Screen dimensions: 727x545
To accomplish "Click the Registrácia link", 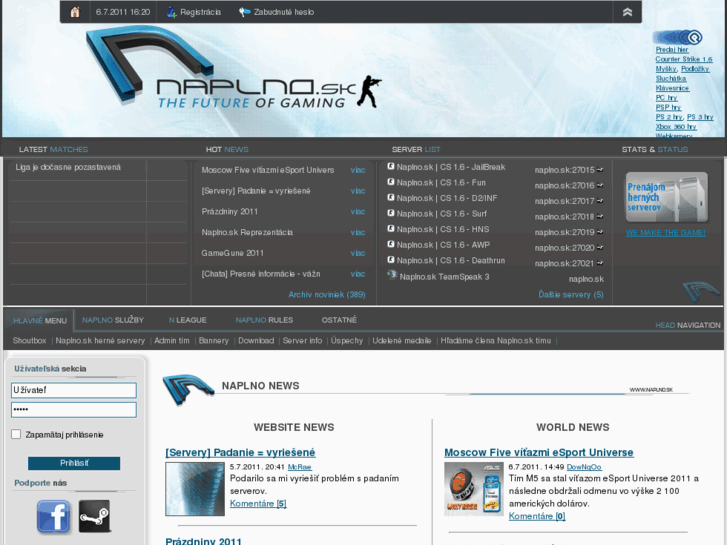I will 200,12.
